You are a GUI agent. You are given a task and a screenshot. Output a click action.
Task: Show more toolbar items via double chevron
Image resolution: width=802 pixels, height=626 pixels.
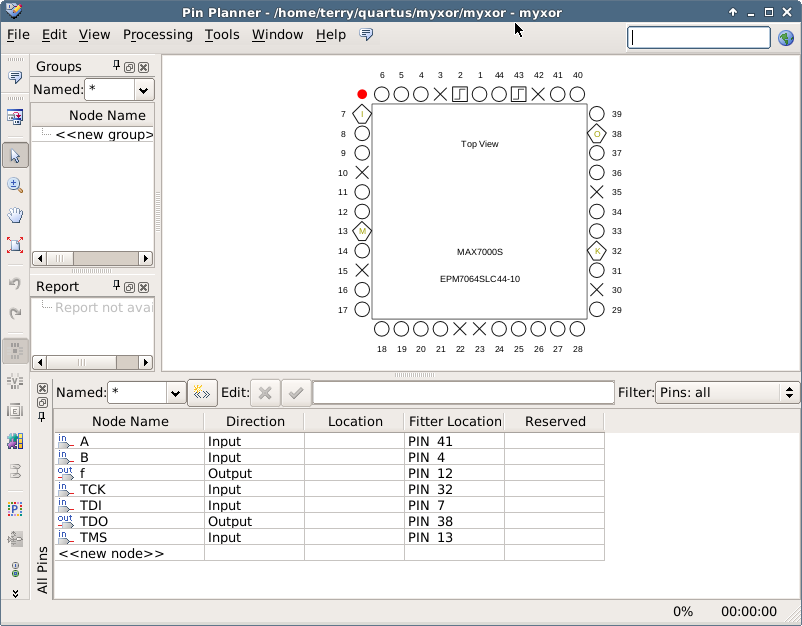click(15, 593)
